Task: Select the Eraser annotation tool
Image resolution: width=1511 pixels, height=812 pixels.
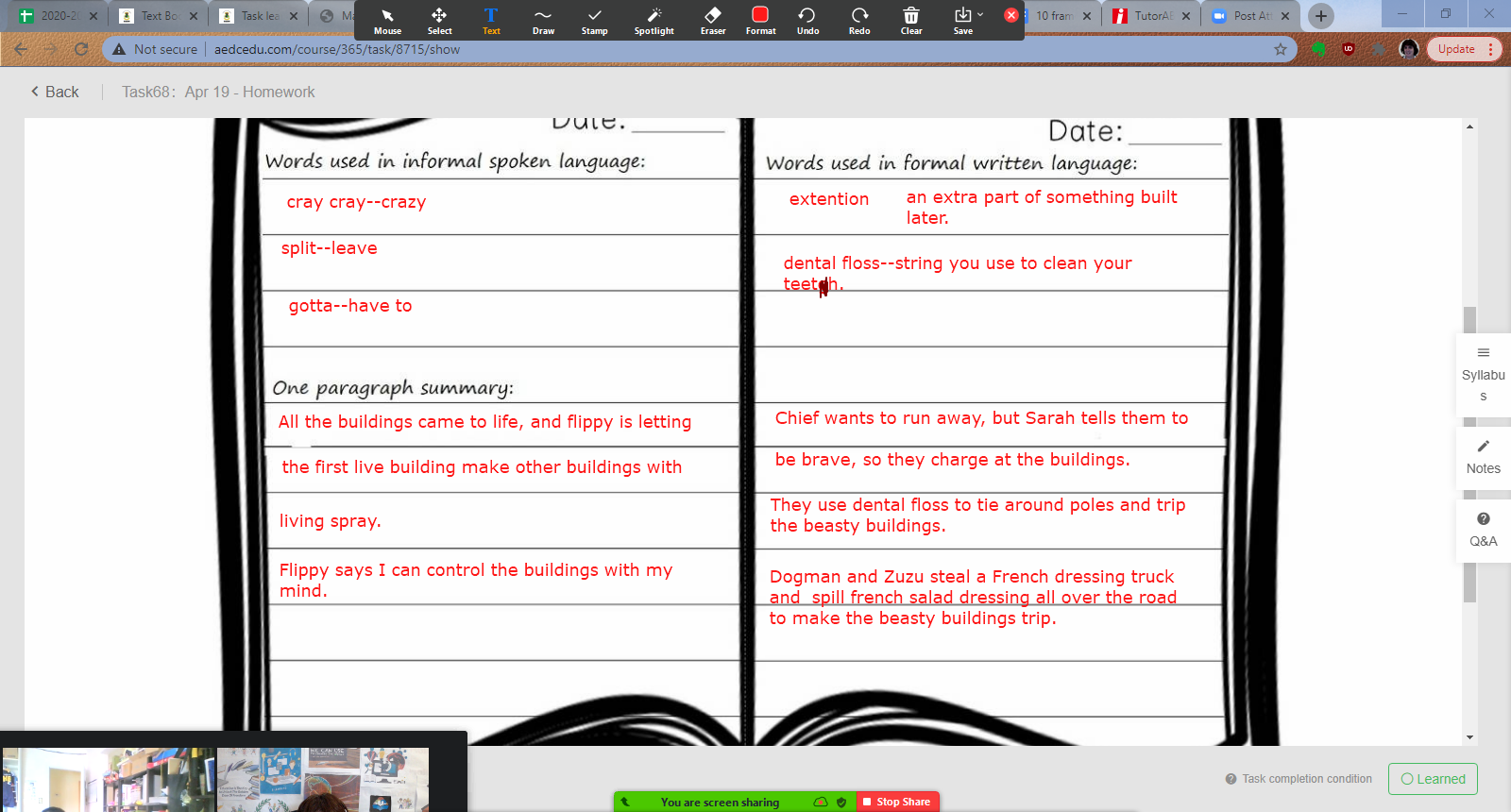Action: pyautogui.click(x=713, y=21)
